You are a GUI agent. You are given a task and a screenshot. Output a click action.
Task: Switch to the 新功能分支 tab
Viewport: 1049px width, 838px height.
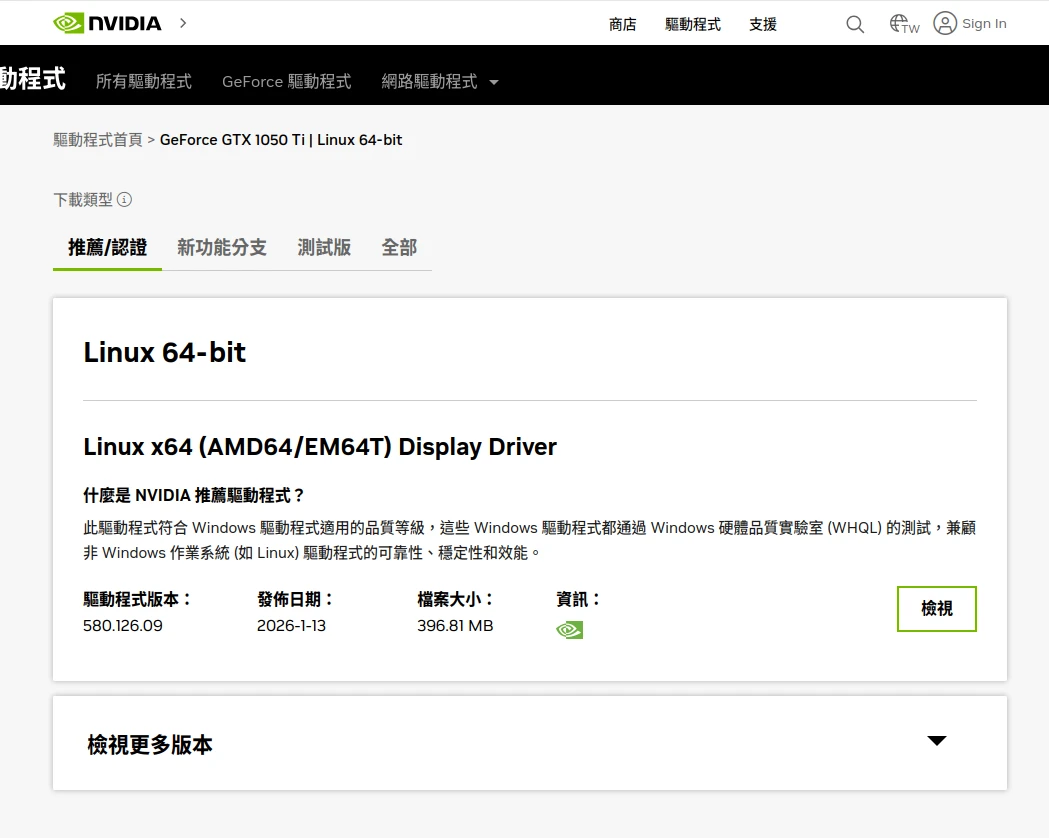[222, 247]
